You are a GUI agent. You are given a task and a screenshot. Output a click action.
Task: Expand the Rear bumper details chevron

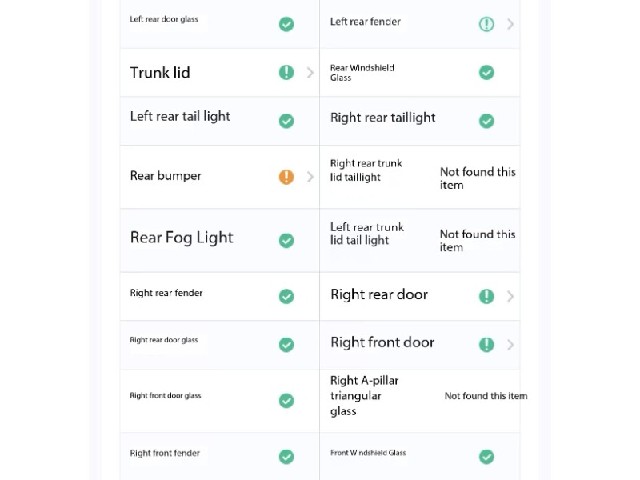310,177
